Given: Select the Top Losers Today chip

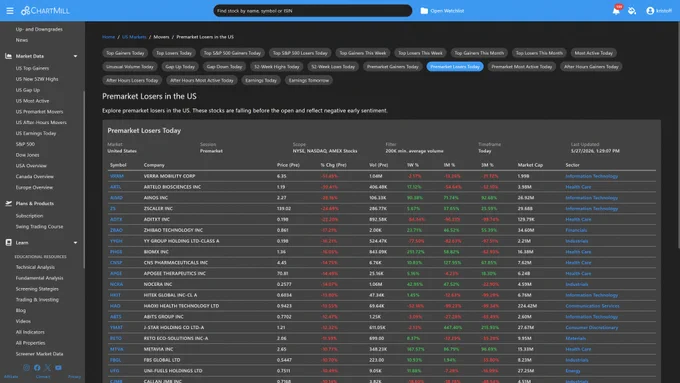Looking at the screenshot, I should pyautogui.click(x=173, y=53).
